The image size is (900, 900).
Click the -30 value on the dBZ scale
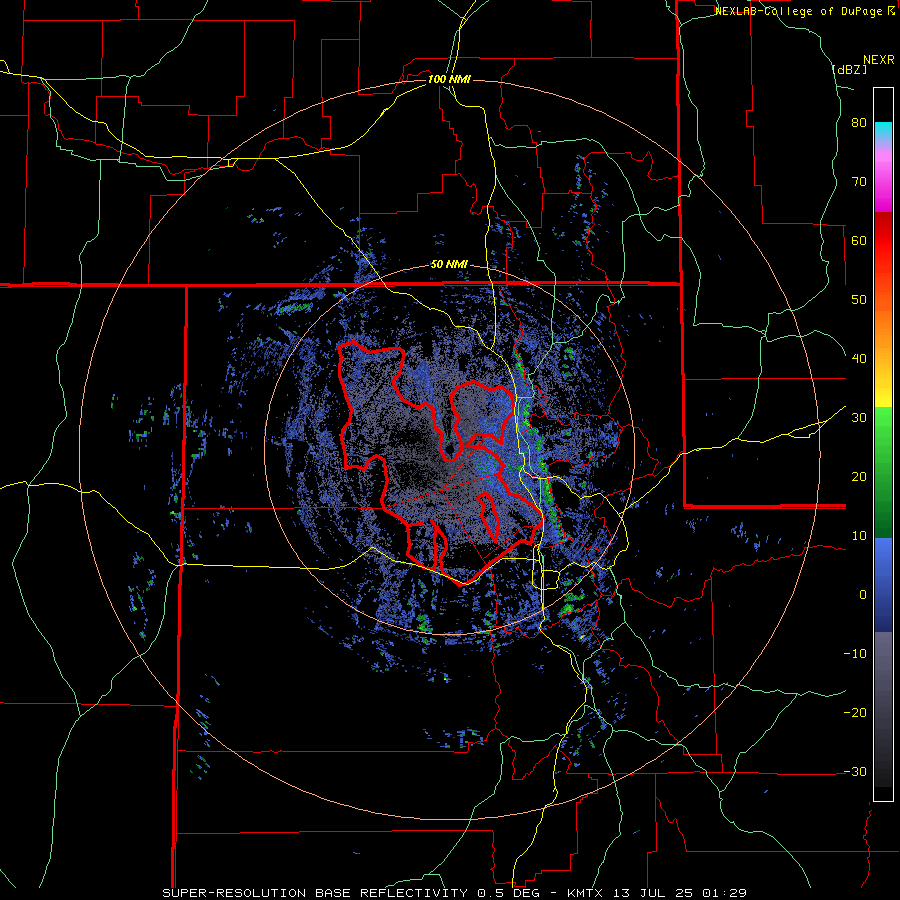coord(855,772)
